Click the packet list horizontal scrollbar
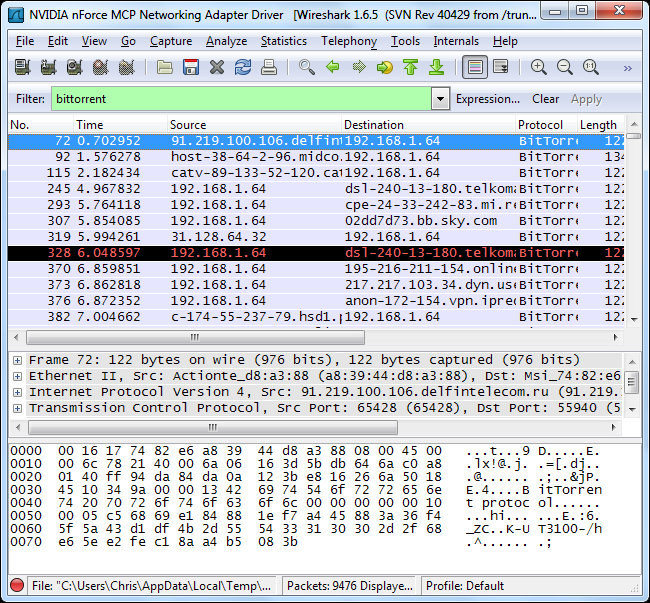The width and height of the screenshot is (650, 603). click(x=195, y=337)
